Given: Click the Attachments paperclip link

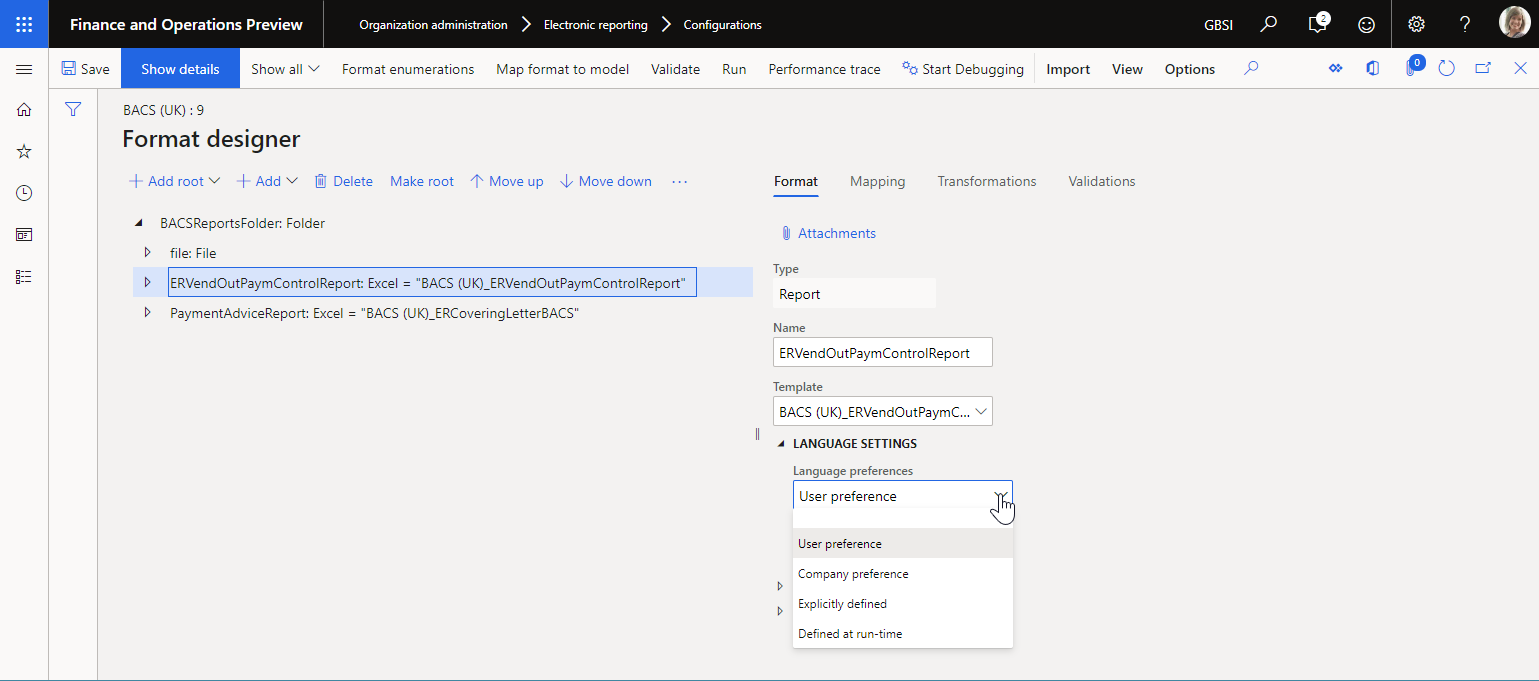Looking at the screenshot, I should coord(828,233).
